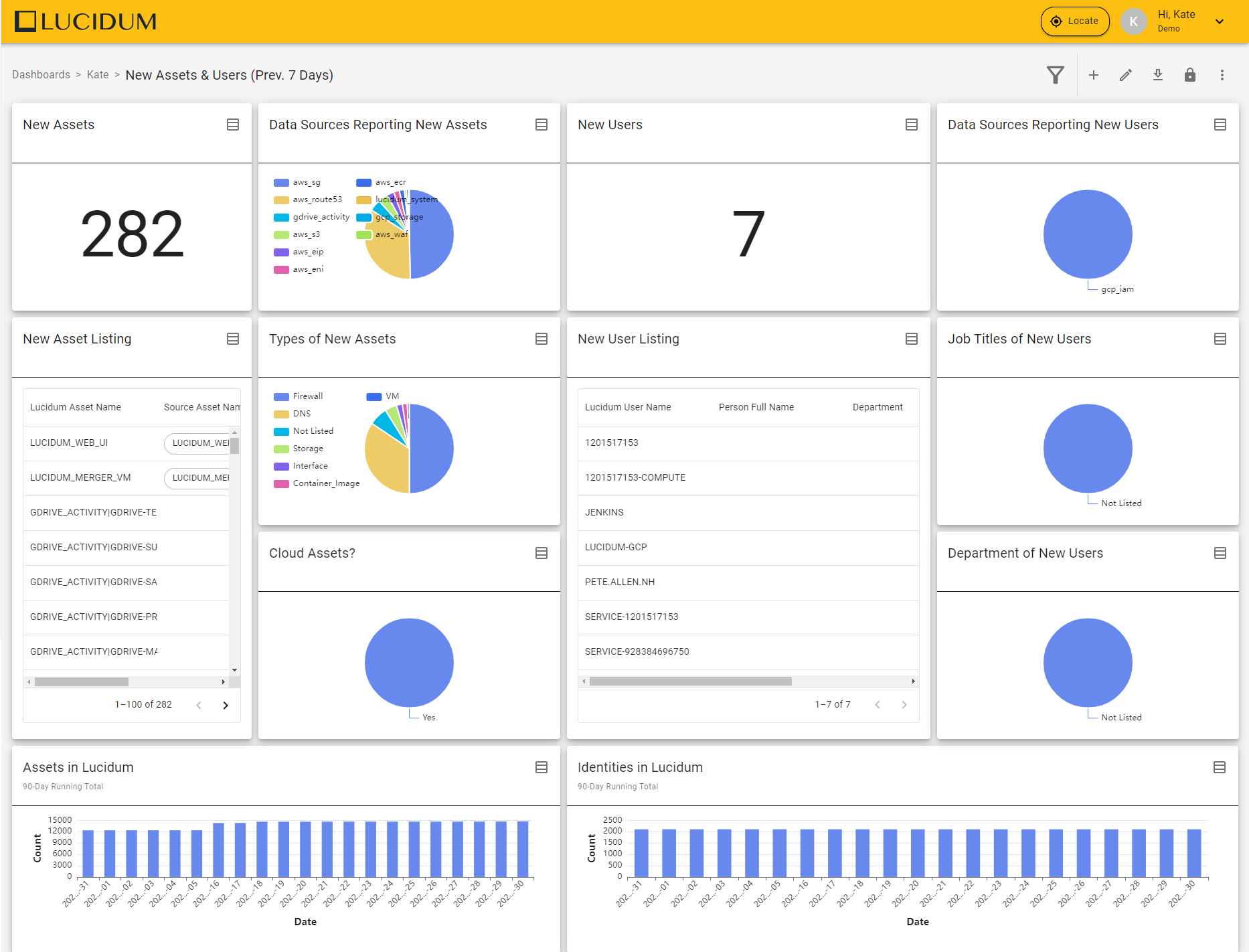Open New User Listing card menu icon
The image size is (1249, 952).
coord(912,339)
